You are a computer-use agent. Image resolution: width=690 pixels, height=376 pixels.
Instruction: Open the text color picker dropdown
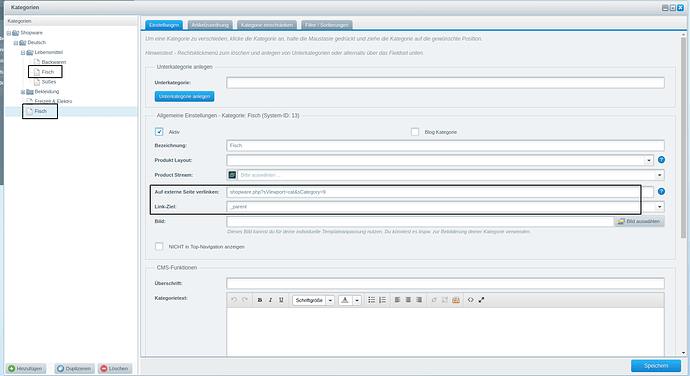(x=357, y=300)
